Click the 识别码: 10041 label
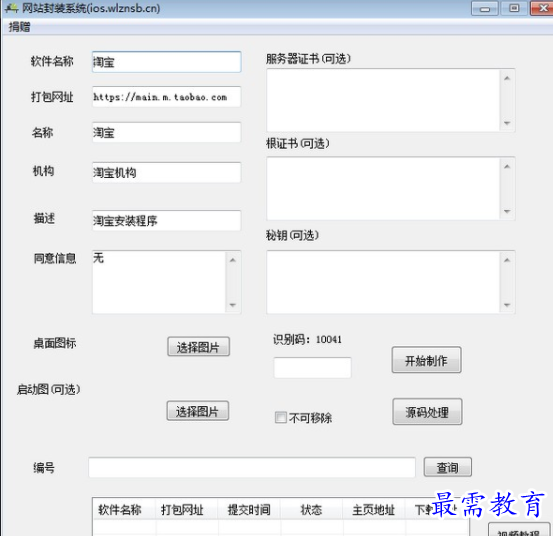The height and width of the screenshot is (536, 553). pyautogui.click(x=307, y=339)
